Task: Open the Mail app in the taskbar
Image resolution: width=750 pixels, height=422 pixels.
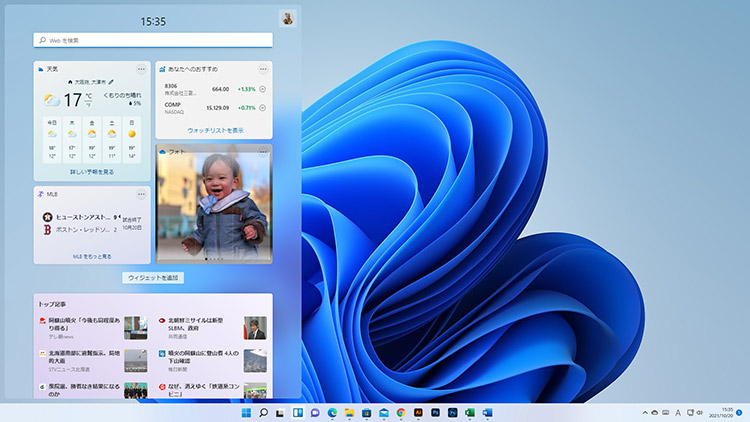Action: pyautogui.click(x=383, y=412)
